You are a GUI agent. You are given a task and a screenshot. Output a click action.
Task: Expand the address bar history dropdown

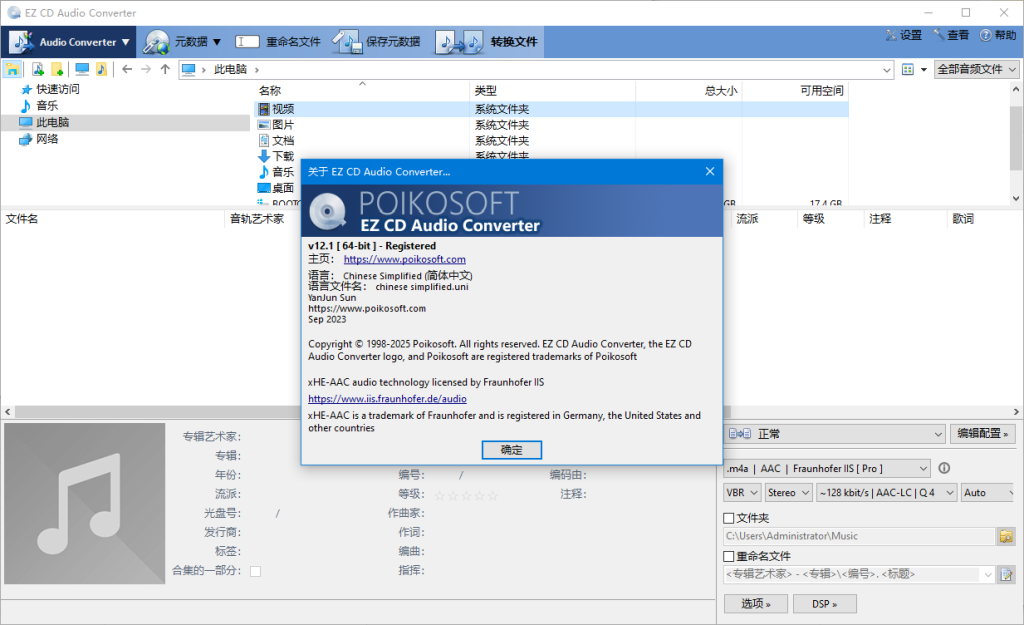(886, 70)
